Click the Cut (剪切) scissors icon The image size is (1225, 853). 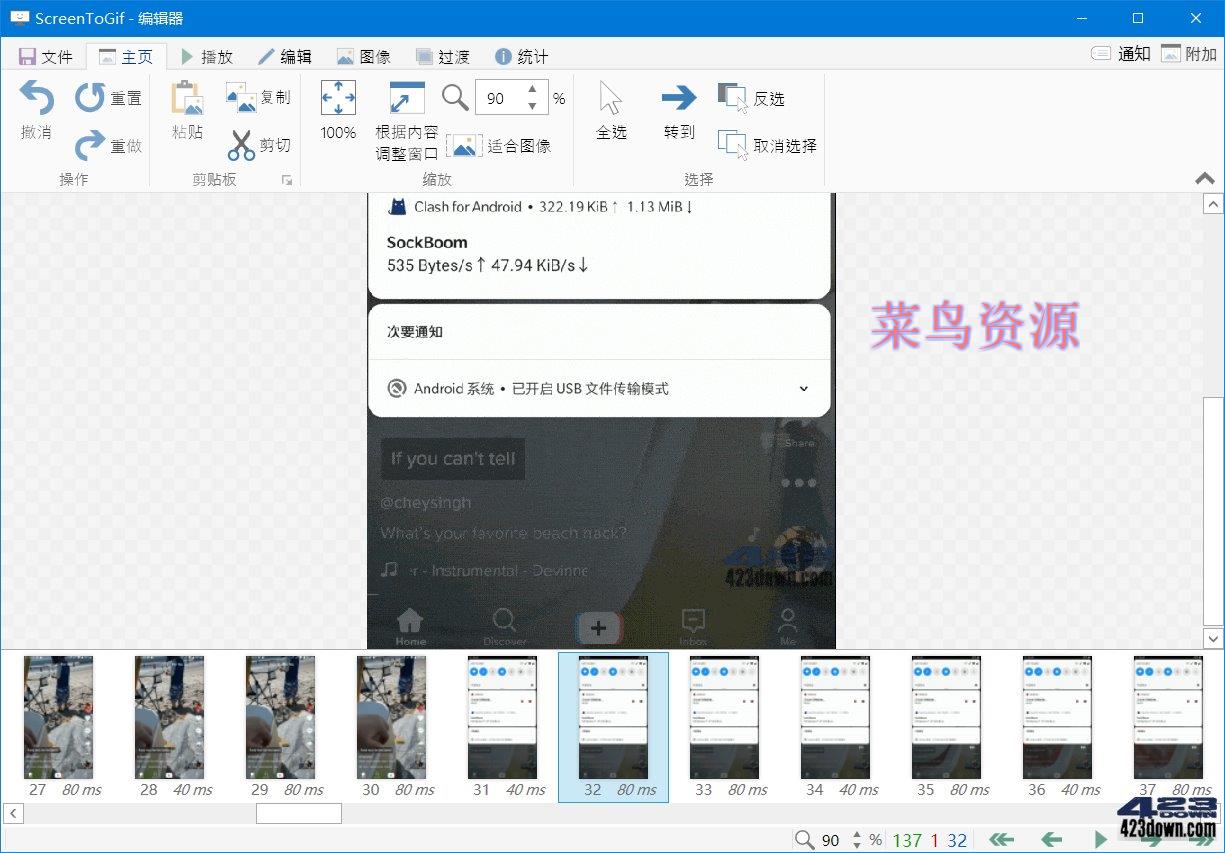[x=241, y=146]
